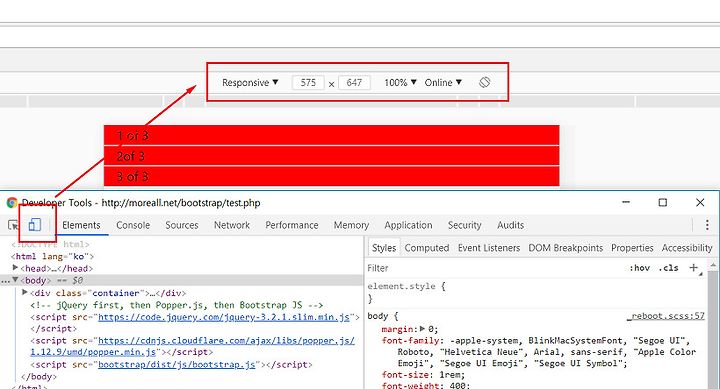Follow the cdnjs popper.js script link

(x=226, y=340)
